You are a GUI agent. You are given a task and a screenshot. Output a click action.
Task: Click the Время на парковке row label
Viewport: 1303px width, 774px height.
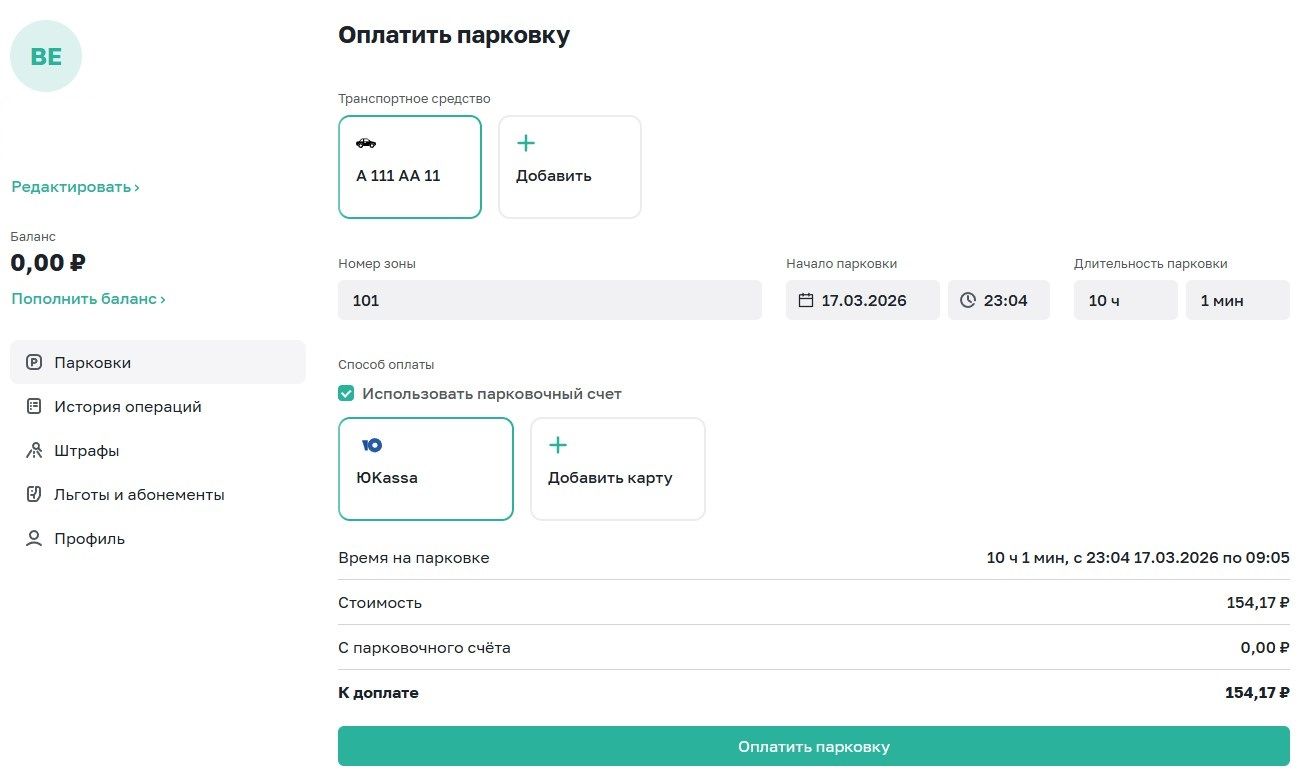coord(414,558)
